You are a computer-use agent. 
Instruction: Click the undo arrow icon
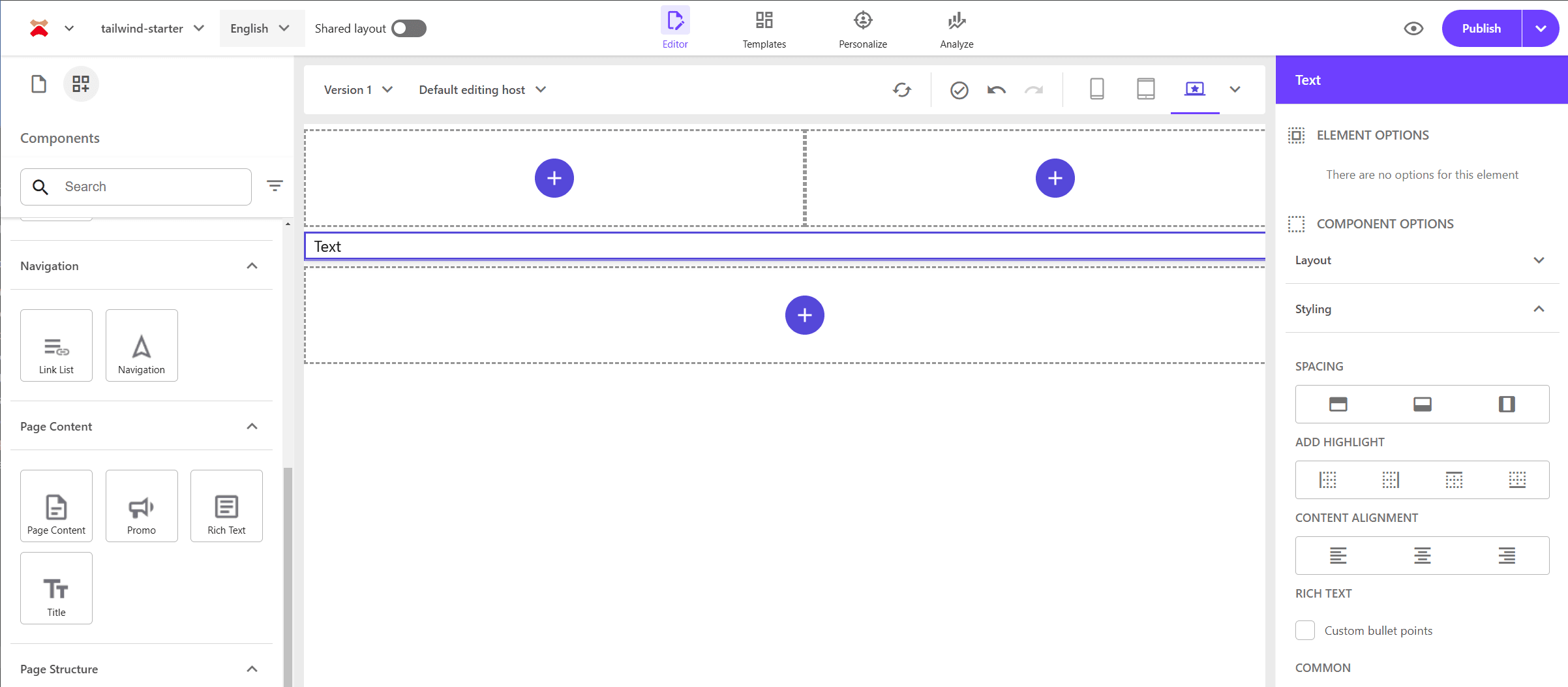[996, 90]
